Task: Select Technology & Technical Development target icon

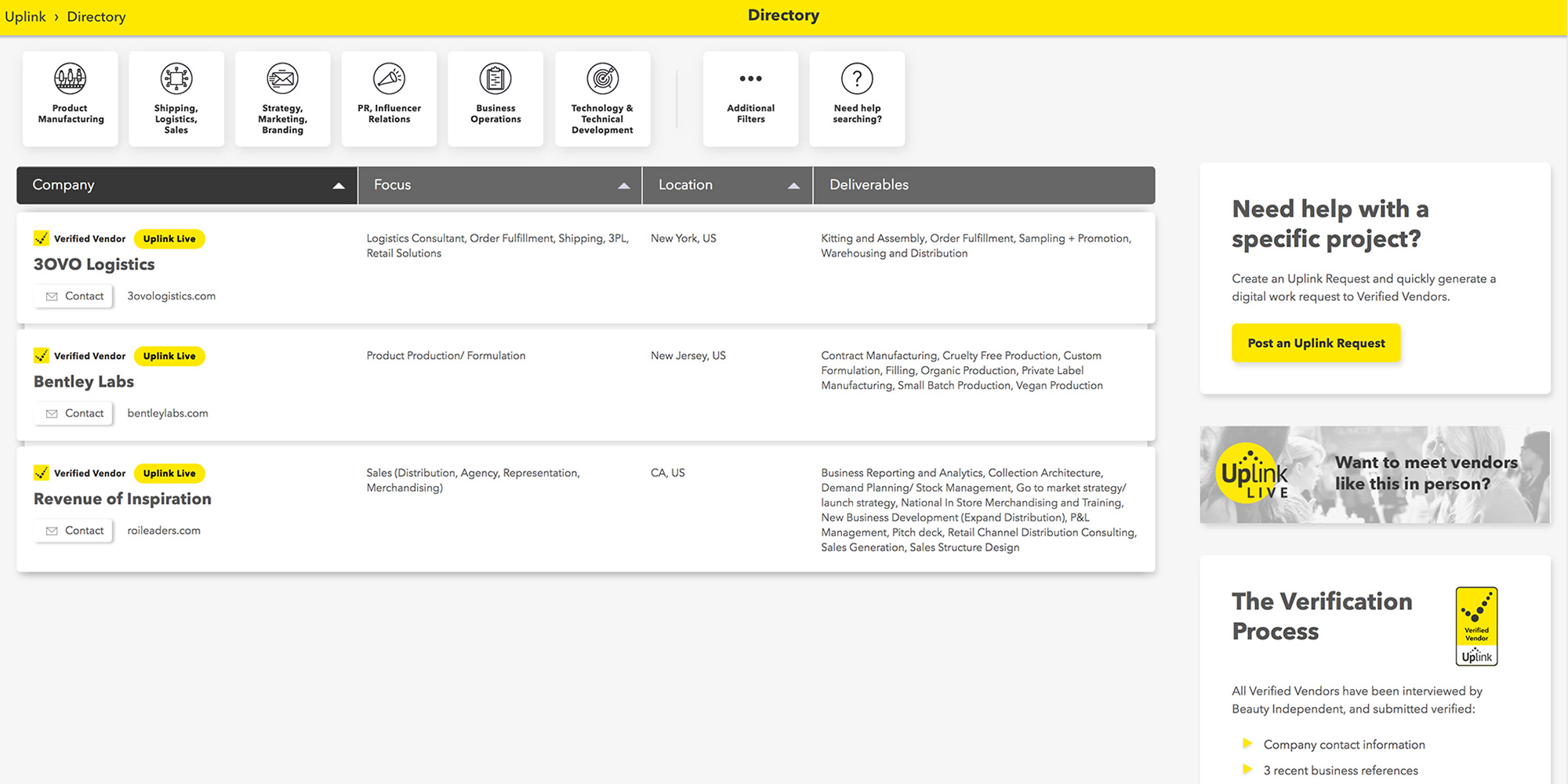Action: pos(603,78)
